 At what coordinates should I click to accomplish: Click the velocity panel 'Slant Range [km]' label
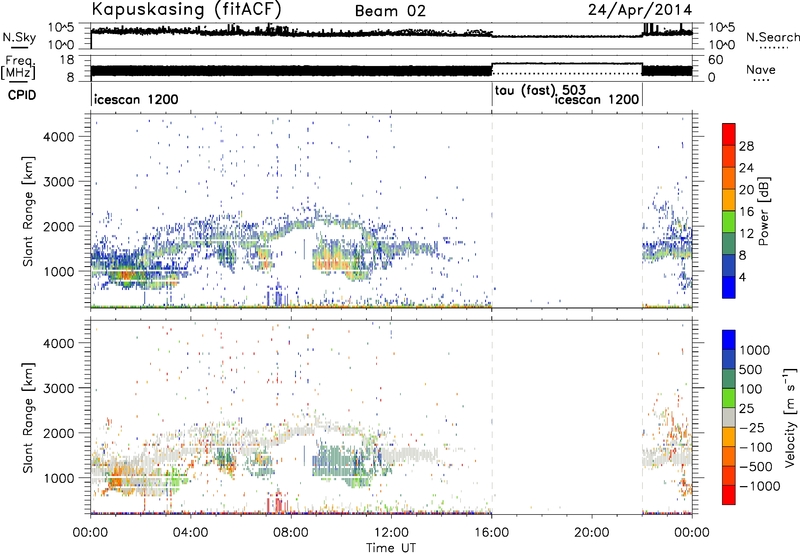tap(29, 417)
